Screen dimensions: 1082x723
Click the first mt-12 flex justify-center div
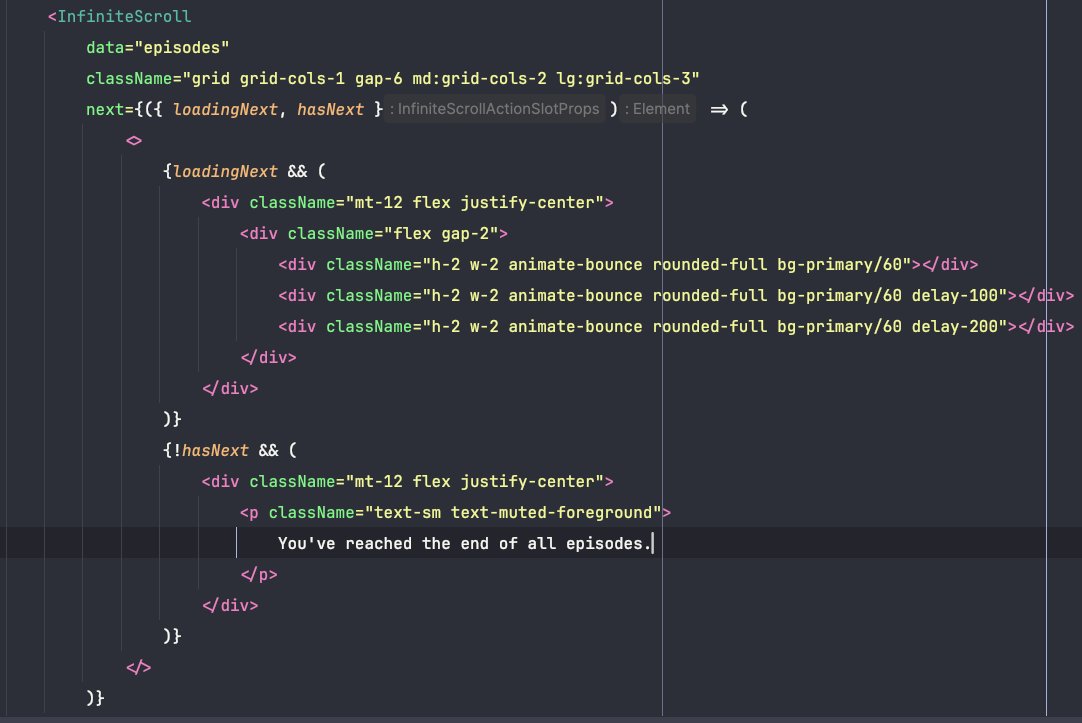[407, 203]
